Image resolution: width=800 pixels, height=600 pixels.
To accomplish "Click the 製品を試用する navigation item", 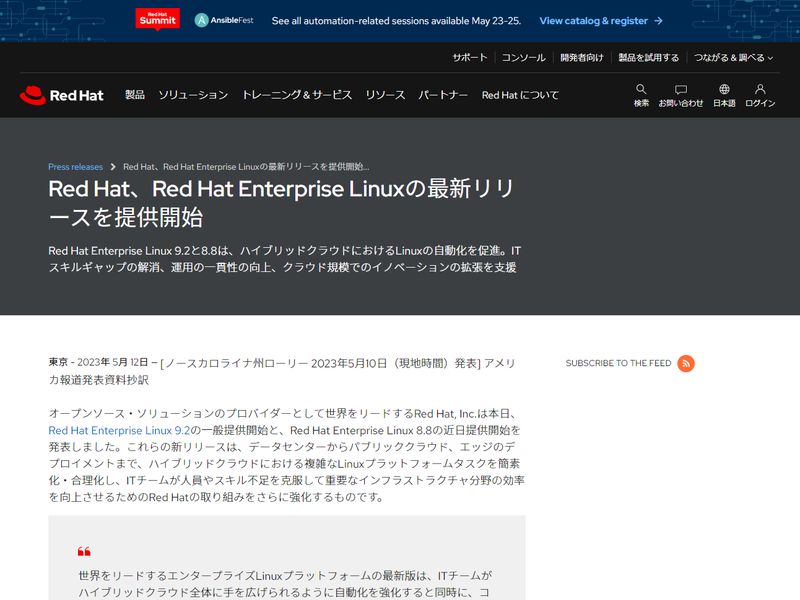I will pyautogui.click(x=648, y=57).
